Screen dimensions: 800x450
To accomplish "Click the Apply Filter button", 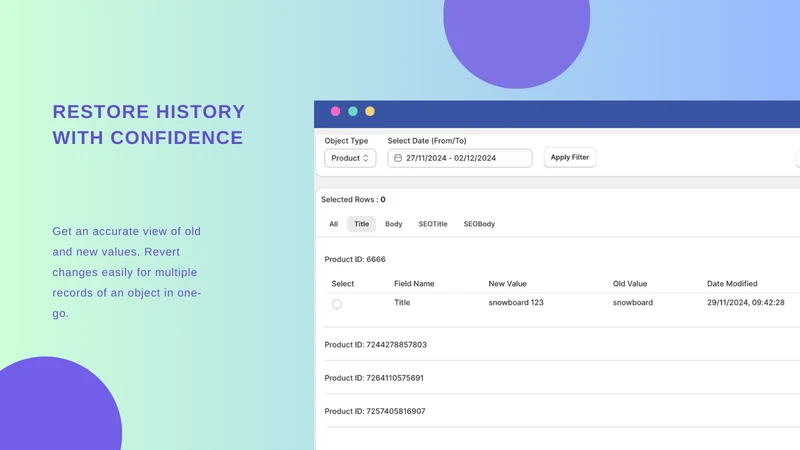I will pos(569,157).
